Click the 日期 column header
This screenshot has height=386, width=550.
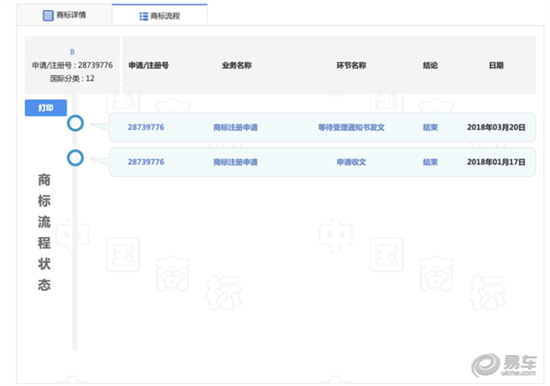point(496,65)
